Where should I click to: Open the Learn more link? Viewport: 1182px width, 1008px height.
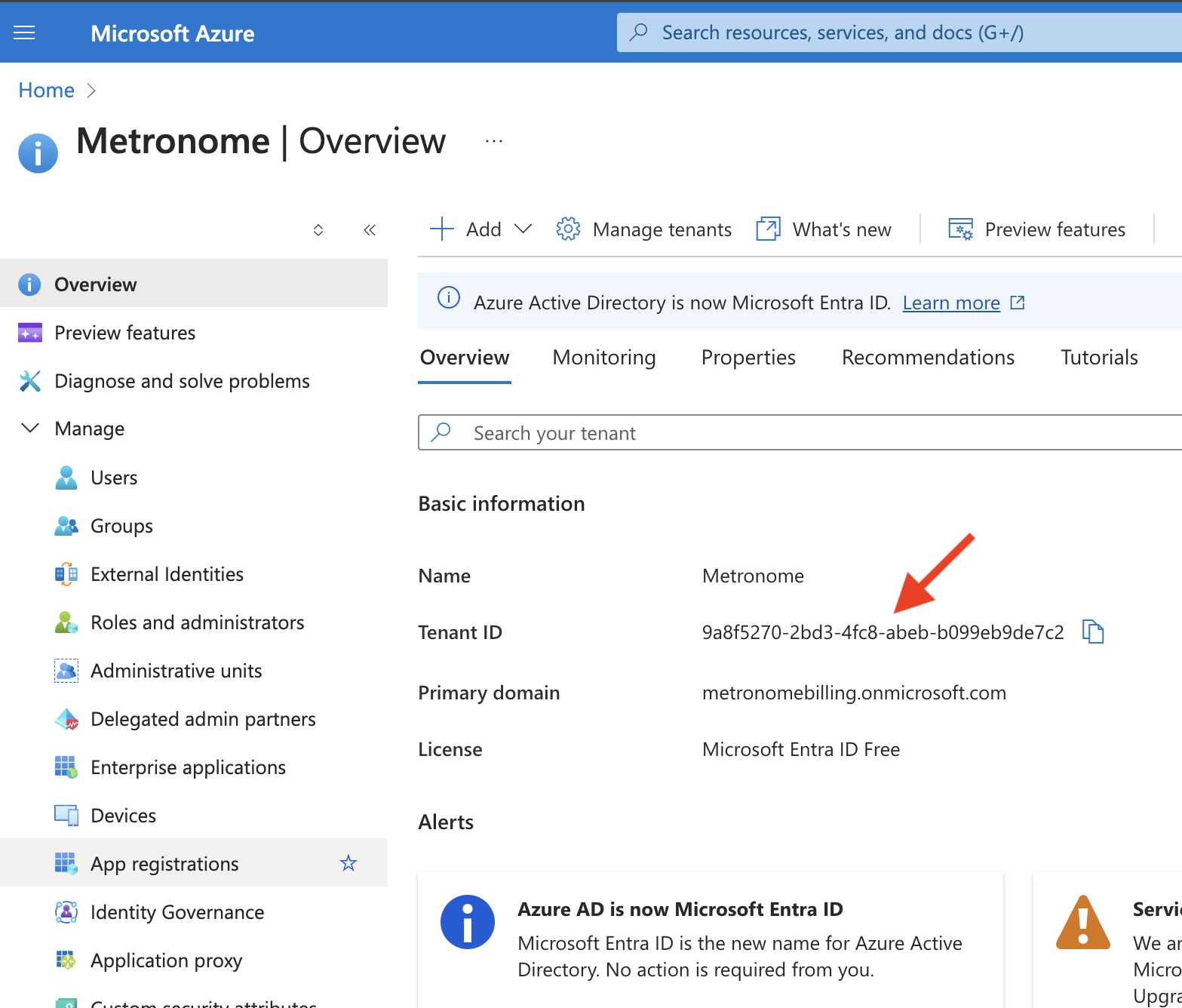click(951, 303)
